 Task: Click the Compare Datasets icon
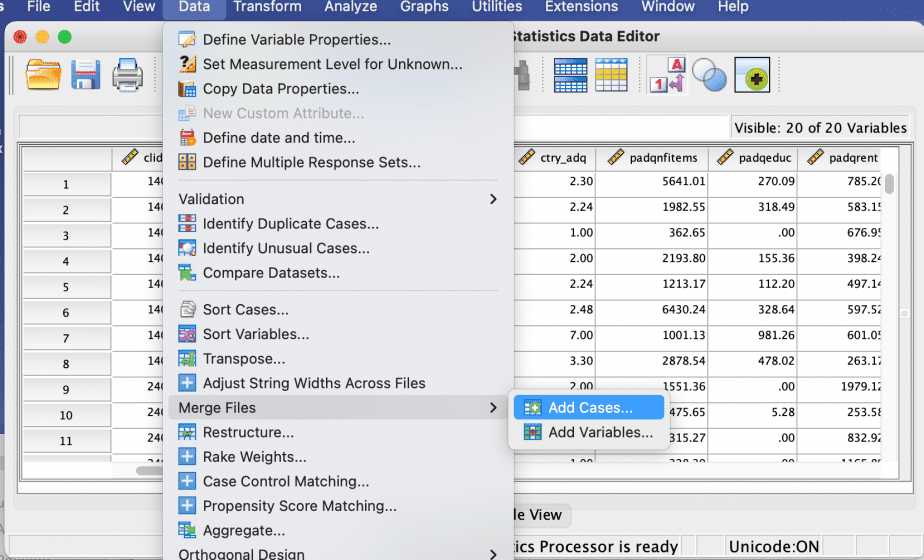[x=187, y=273]
